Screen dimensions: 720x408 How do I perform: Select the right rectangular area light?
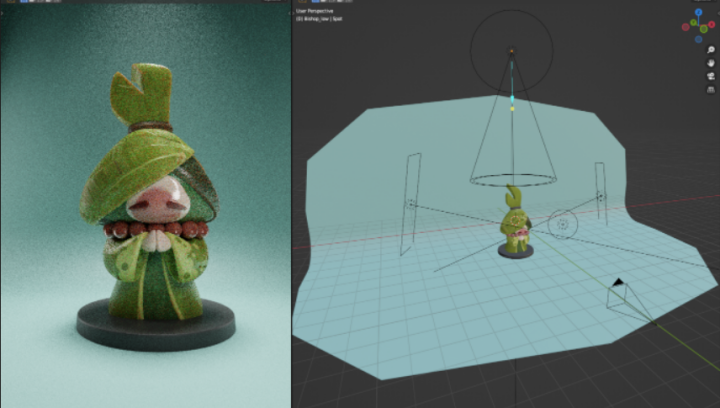tap(600, 197)
